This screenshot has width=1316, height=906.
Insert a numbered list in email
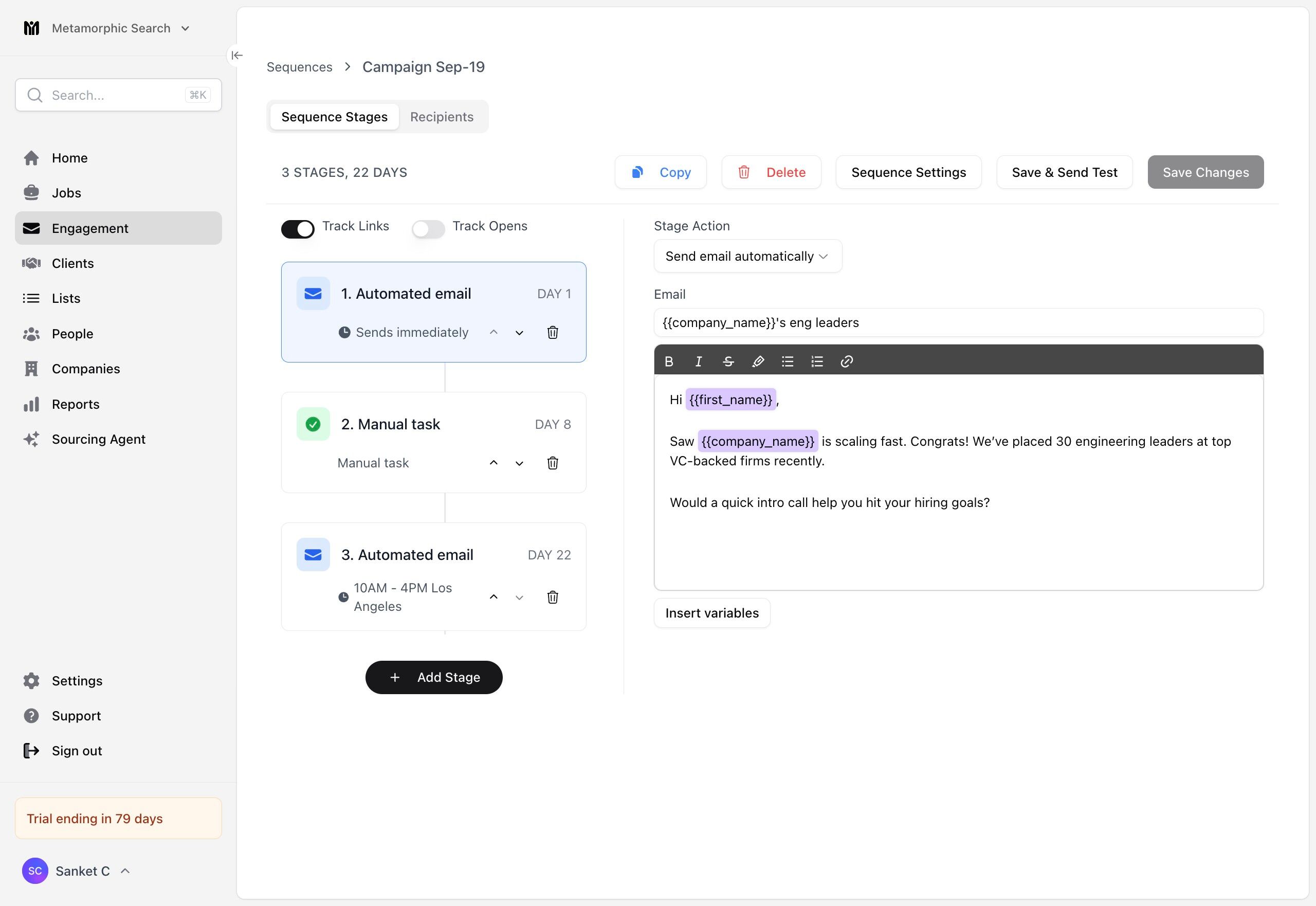tap(817, 361)
